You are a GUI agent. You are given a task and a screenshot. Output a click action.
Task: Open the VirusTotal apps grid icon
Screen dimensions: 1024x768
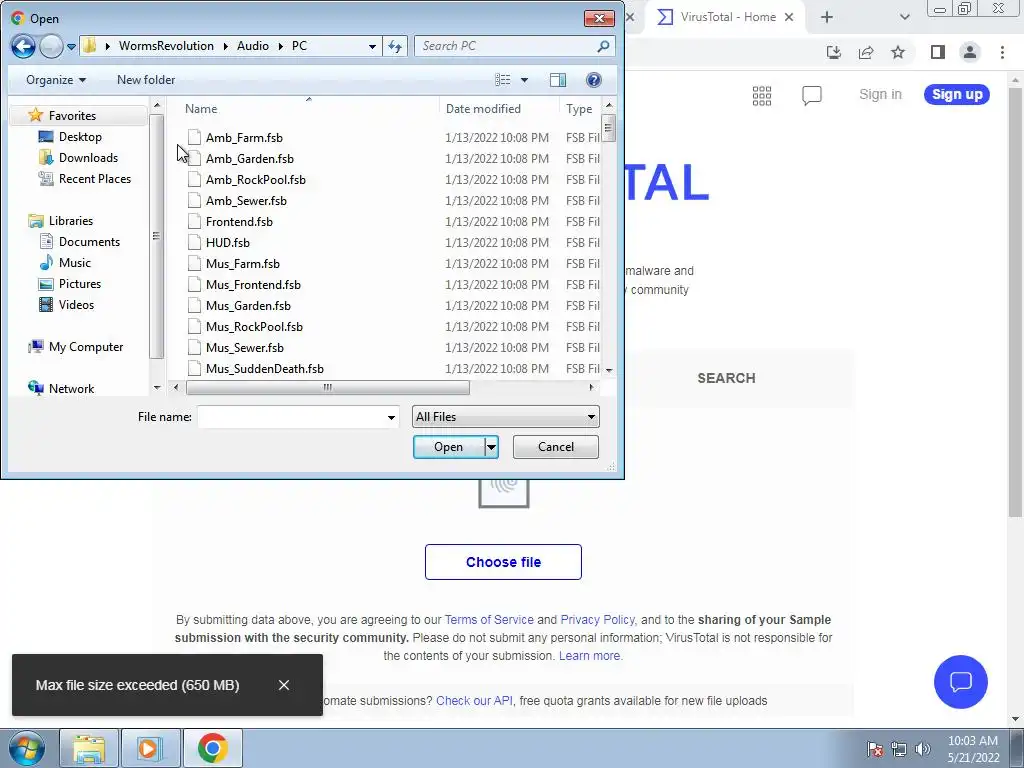click(x=761, y=96)
